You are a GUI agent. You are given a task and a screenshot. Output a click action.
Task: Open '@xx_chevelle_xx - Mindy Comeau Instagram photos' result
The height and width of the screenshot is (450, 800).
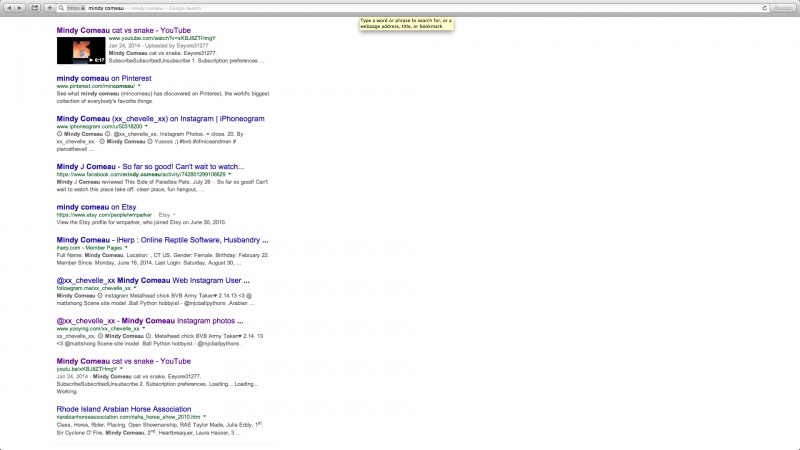tap(150, 320)
